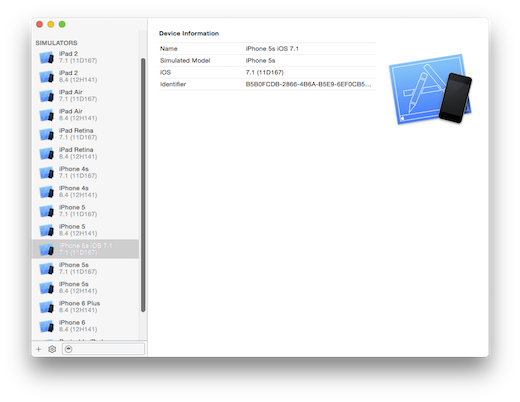
Task: Minimize the window with yellow button
Action: [51, 24]
